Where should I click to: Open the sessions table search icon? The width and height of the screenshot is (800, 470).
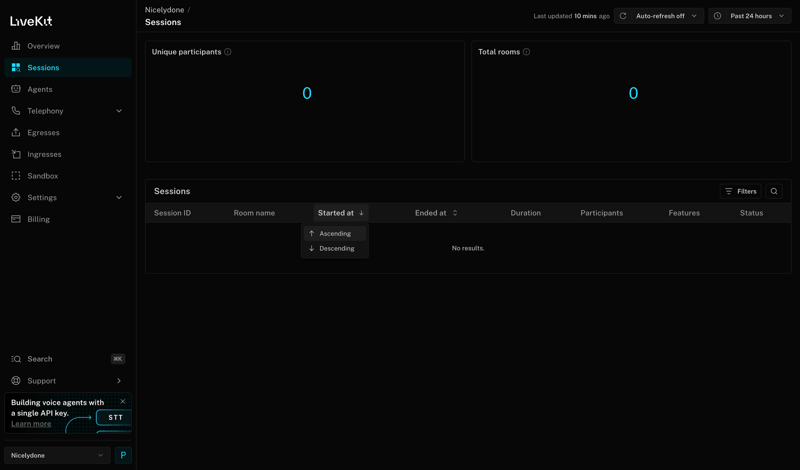click(x=774, y=191)
